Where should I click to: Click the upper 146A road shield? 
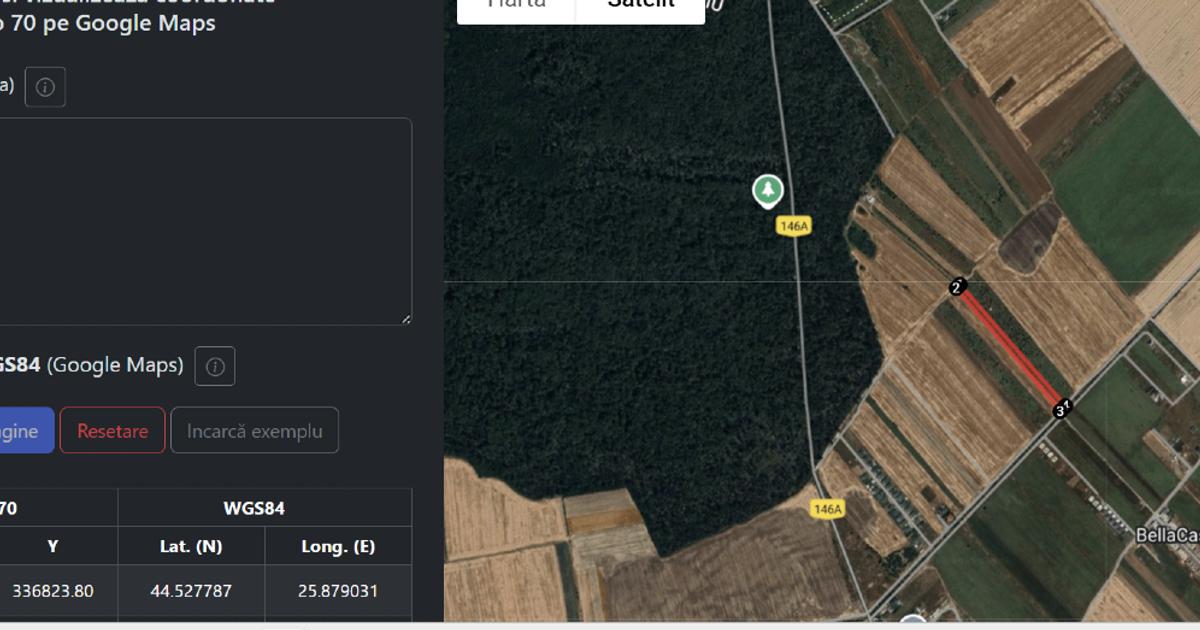pos(793,227)
